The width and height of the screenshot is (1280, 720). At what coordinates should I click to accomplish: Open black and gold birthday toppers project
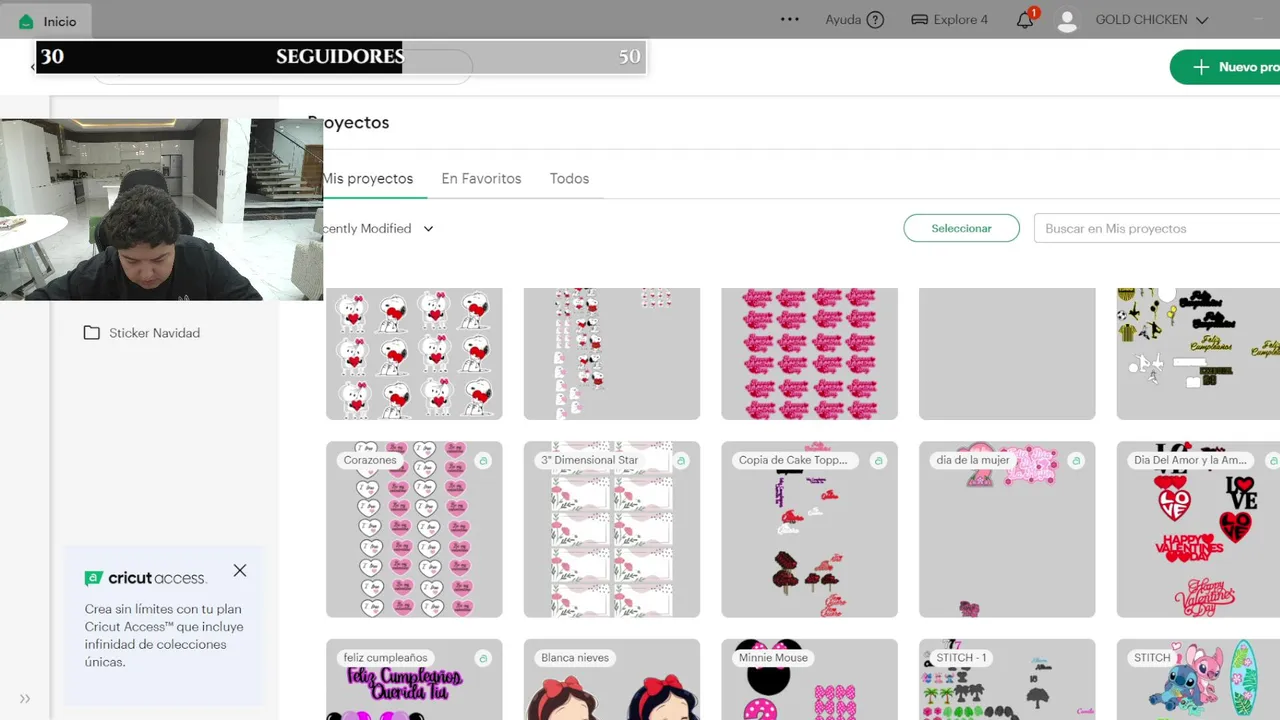1198,354
